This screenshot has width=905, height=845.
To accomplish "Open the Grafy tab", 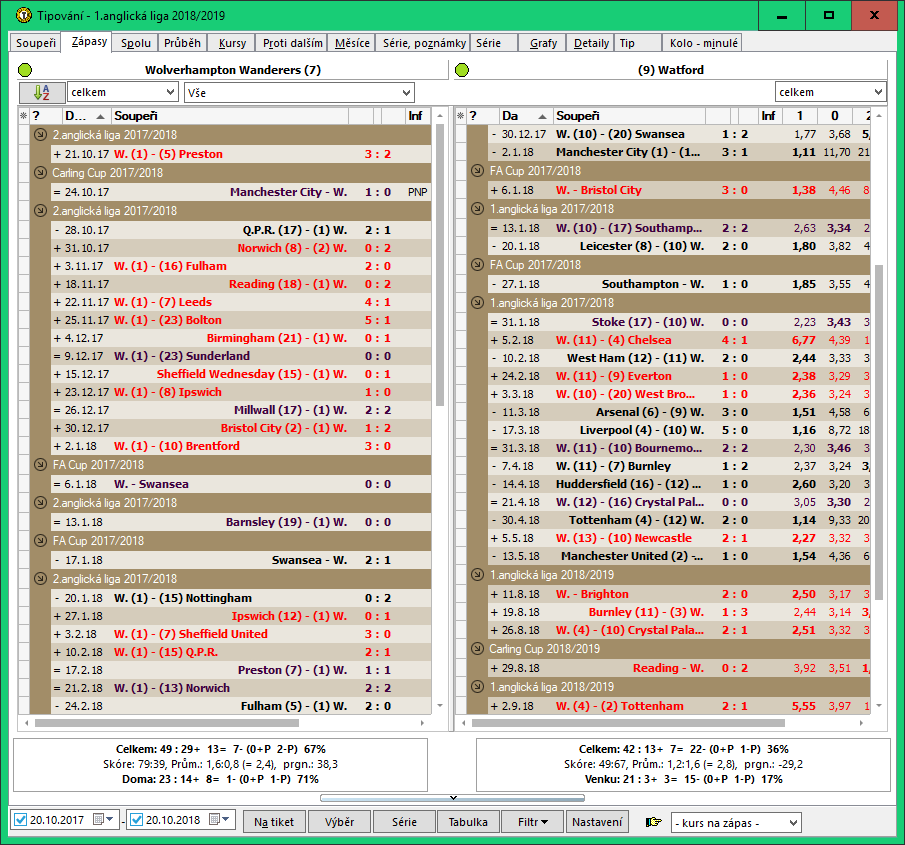I will 544,43.
